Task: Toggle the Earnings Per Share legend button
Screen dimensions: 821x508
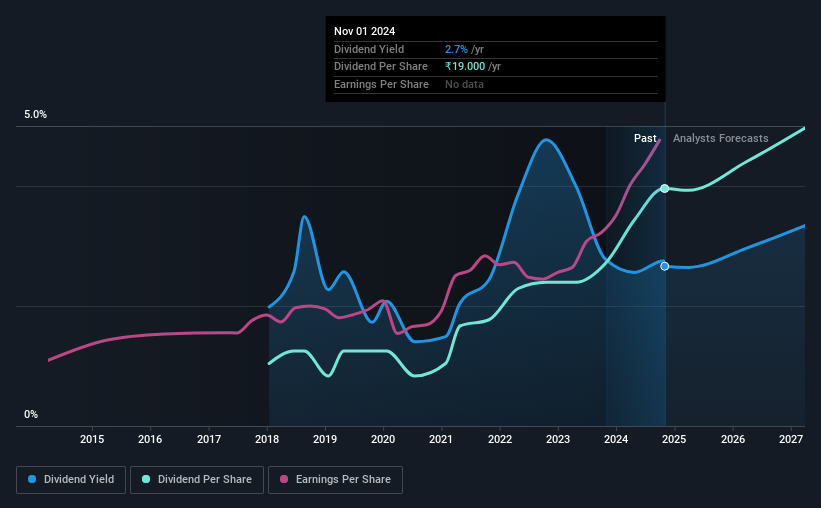Action: pos(335,480)
